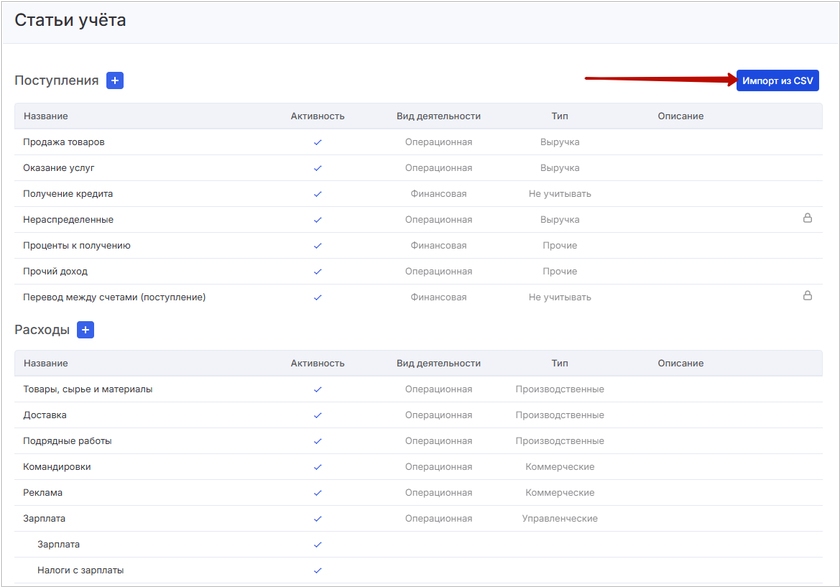Click the lock icon on the Нераспределенные row

click(x=807, y=218)
